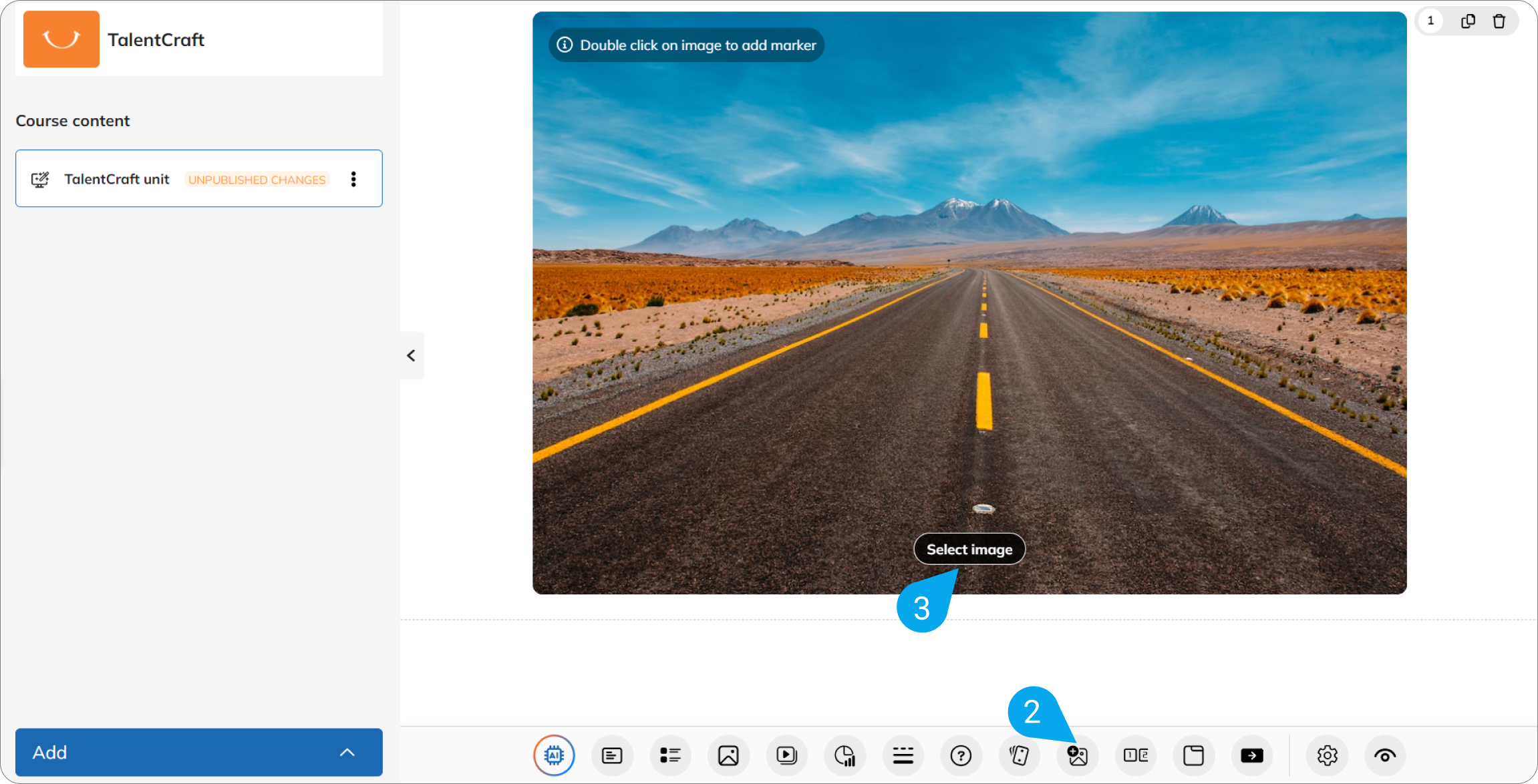Click the UNPUBLISHED CHANGES badge
1538x784 pixels.
pyautogui.click(x=257, y=180)
